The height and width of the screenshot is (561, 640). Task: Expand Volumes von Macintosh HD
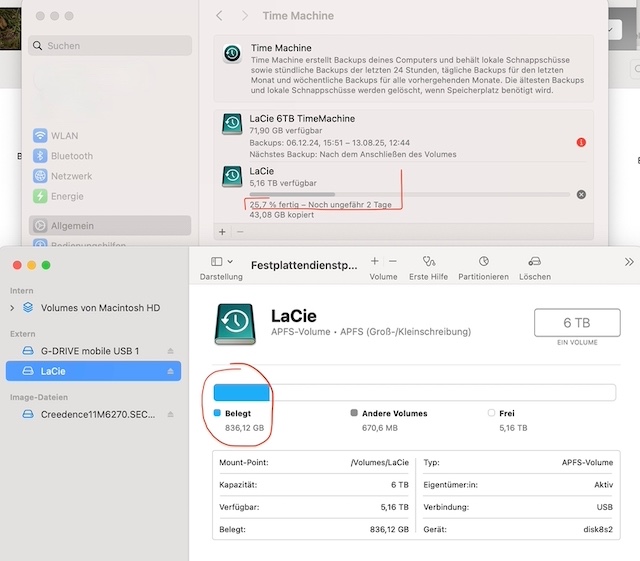click(12, 308)
